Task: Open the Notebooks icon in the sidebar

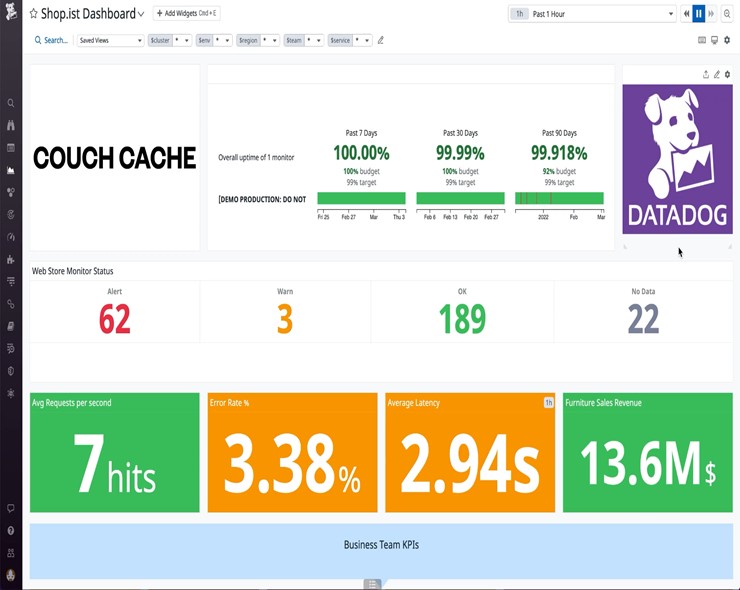Action: 11,326
